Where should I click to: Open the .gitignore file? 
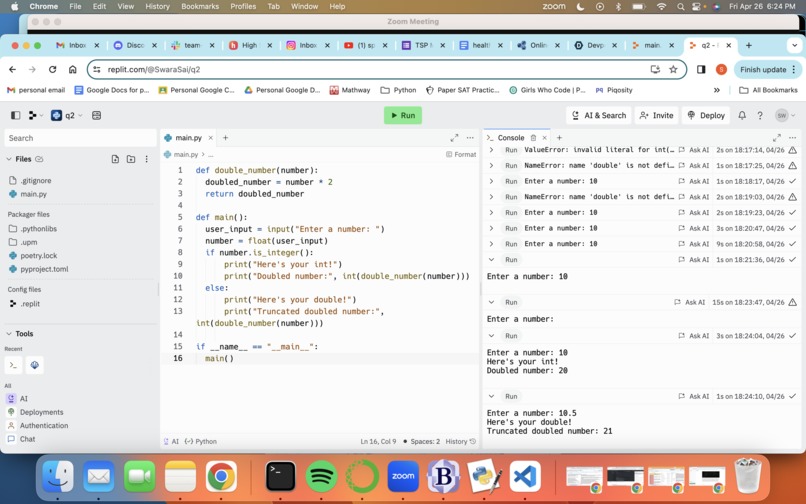point(35,181)
